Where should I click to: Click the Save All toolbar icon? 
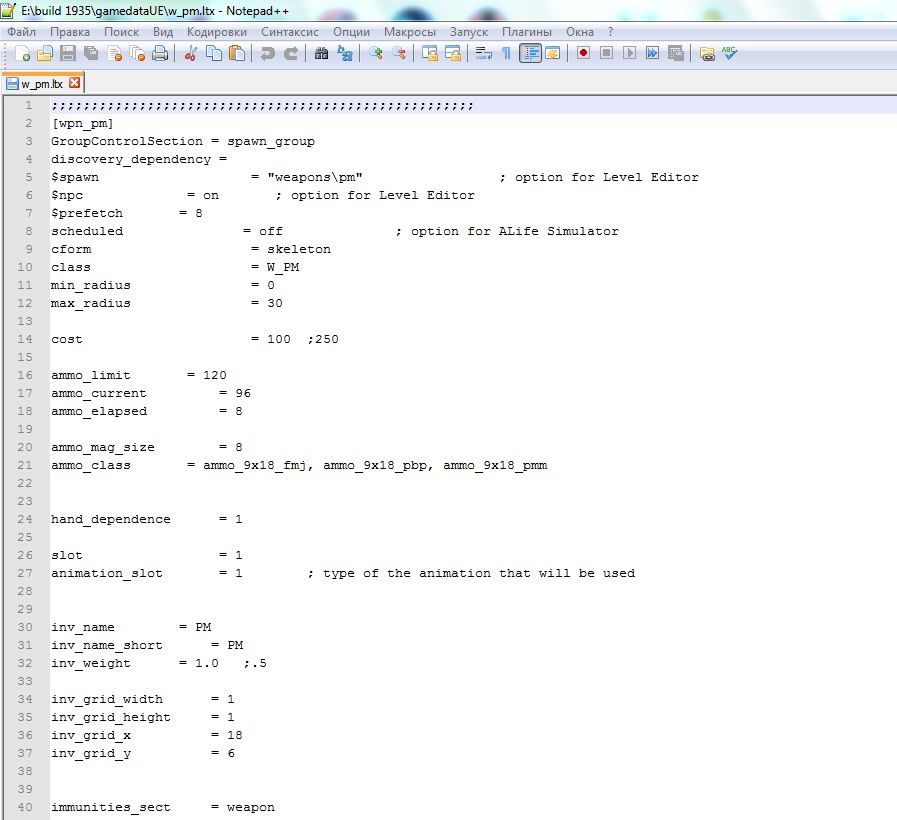(91, 54)
